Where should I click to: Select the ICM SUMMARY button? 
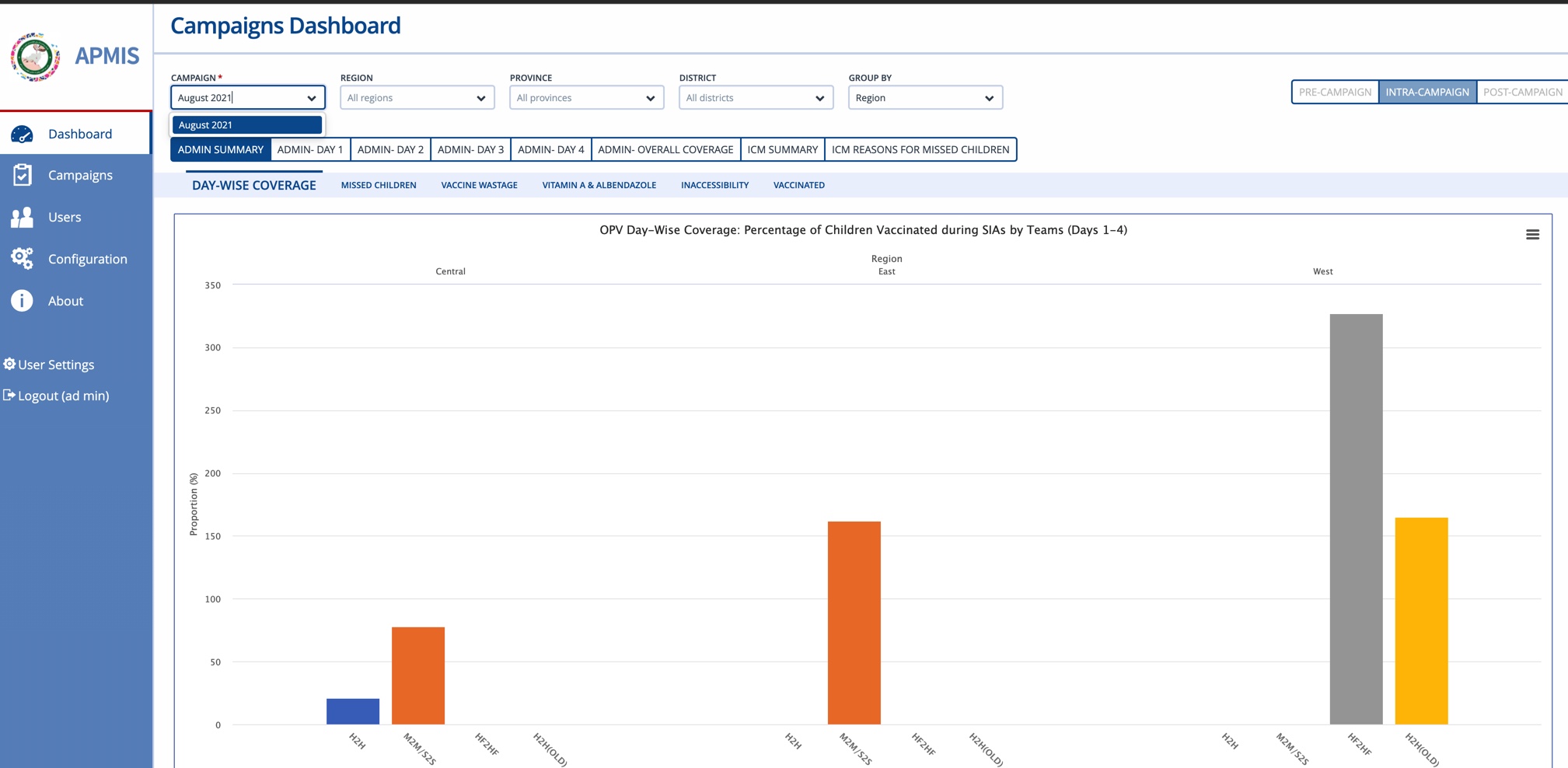click(x=782, y=149)
